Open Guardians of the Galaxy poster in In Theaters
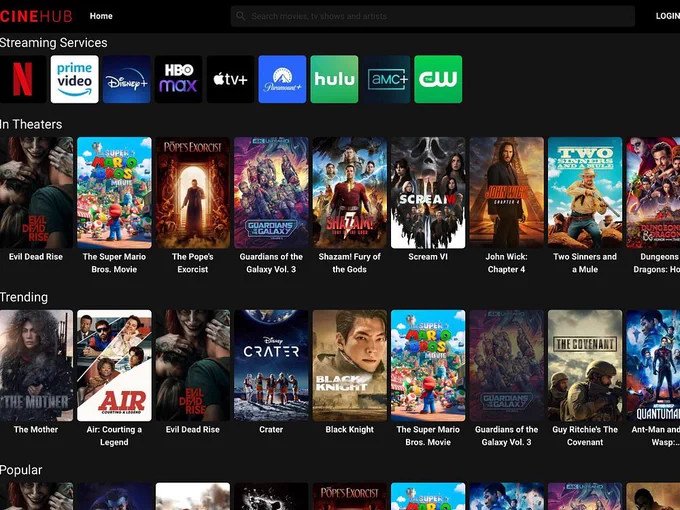 pyautogui.click(x=271, y=193)
